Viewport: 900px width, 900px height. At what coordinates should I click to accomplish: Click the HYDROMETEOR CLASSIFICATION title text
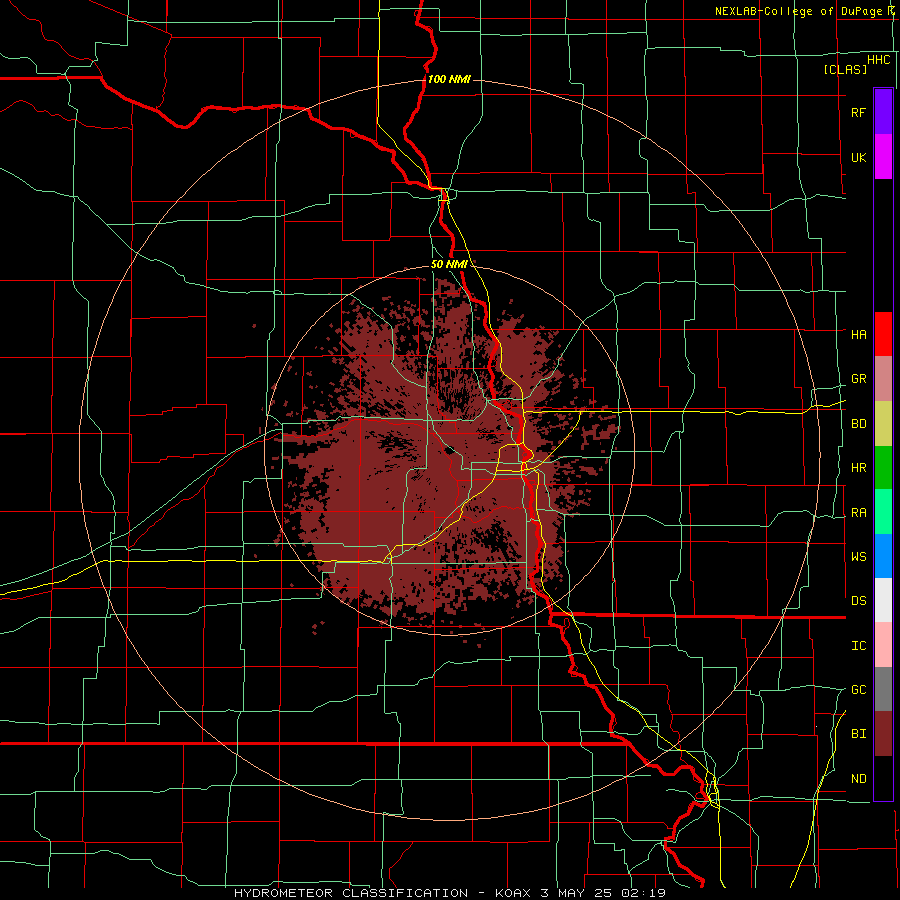click(x=351, y=893)
